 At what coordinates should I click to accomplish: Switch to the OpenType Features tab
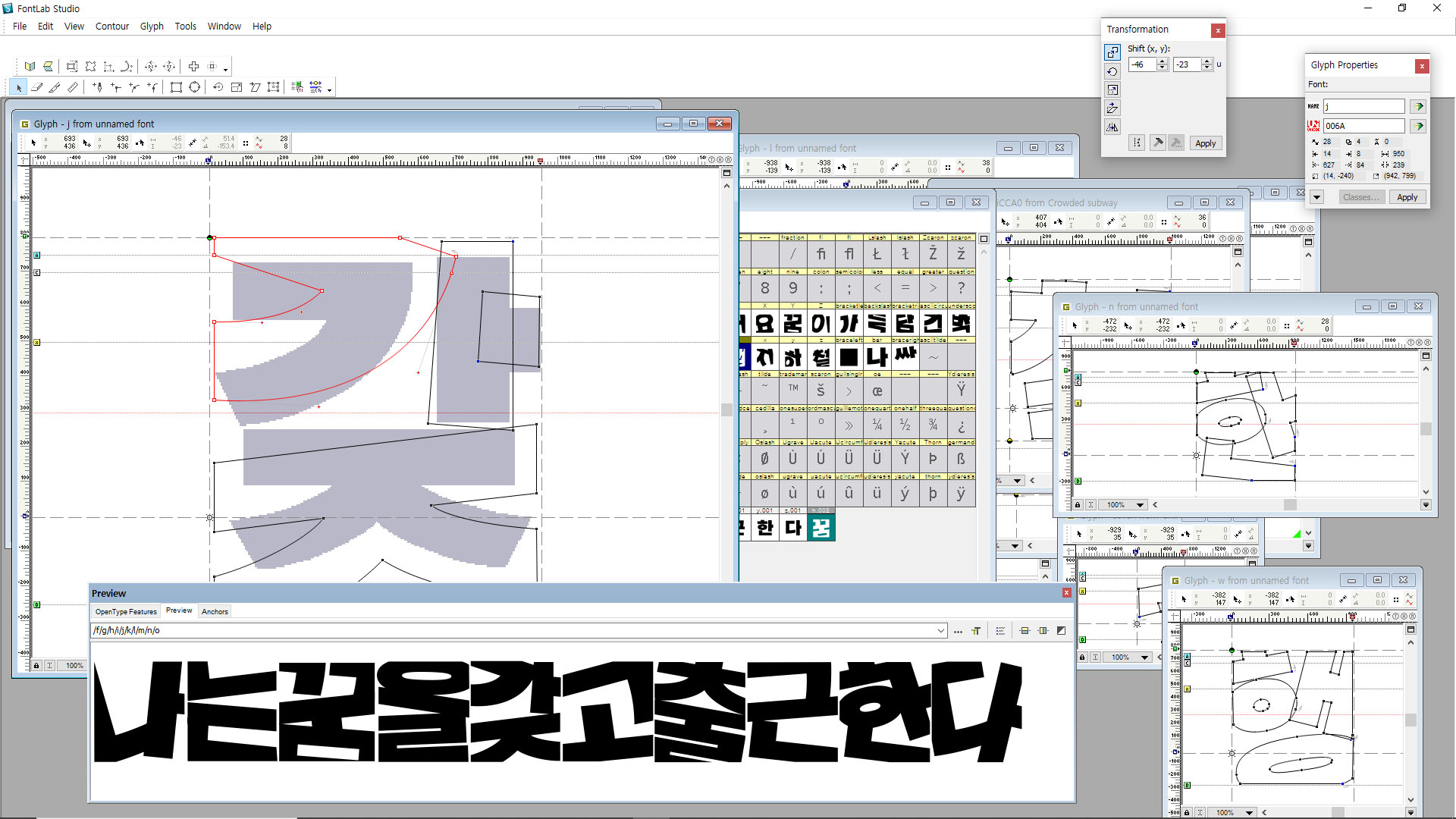(x=126, y=611)
